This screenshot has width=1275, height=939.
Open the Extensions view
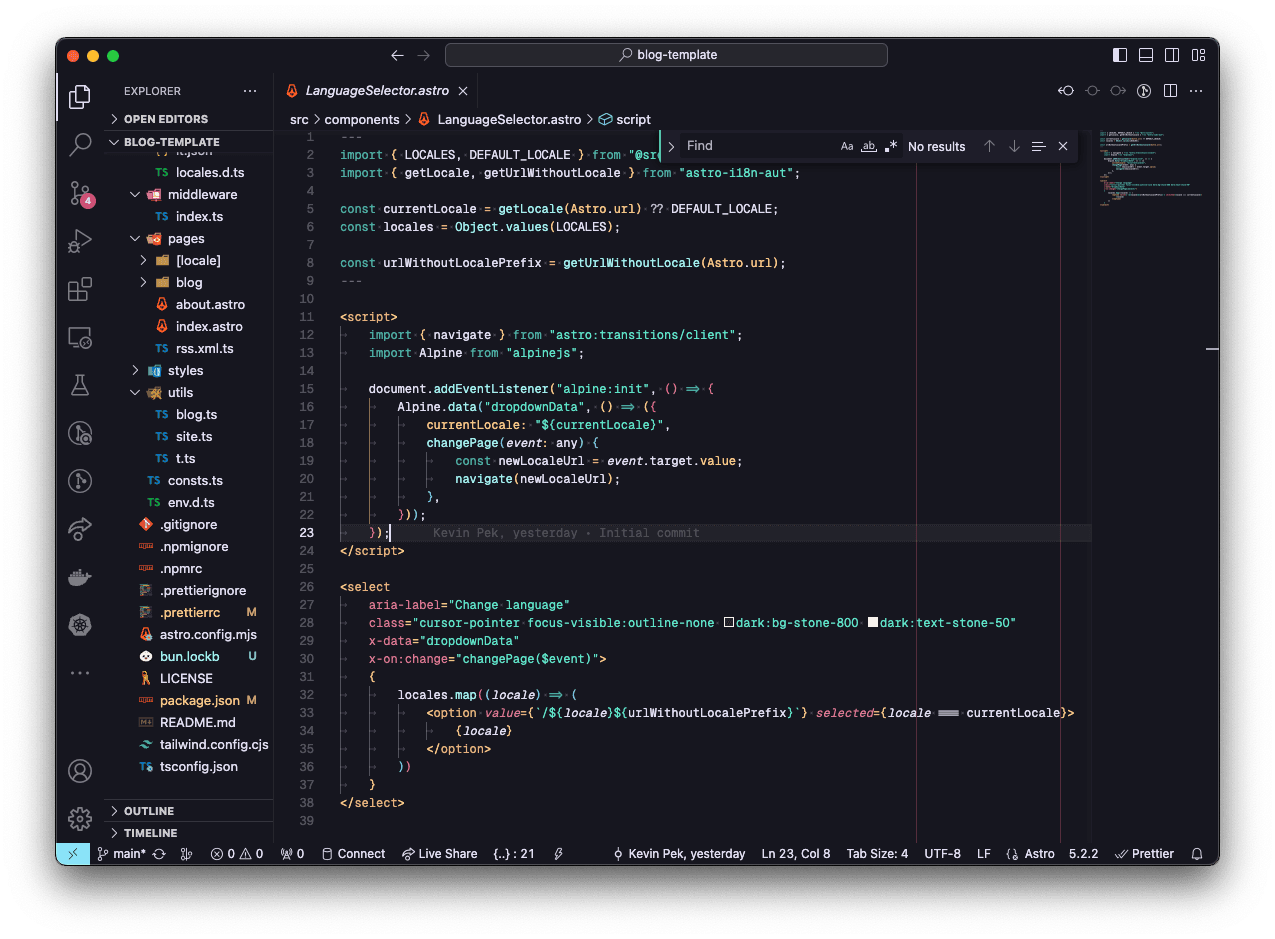click(x=79, y=288)
